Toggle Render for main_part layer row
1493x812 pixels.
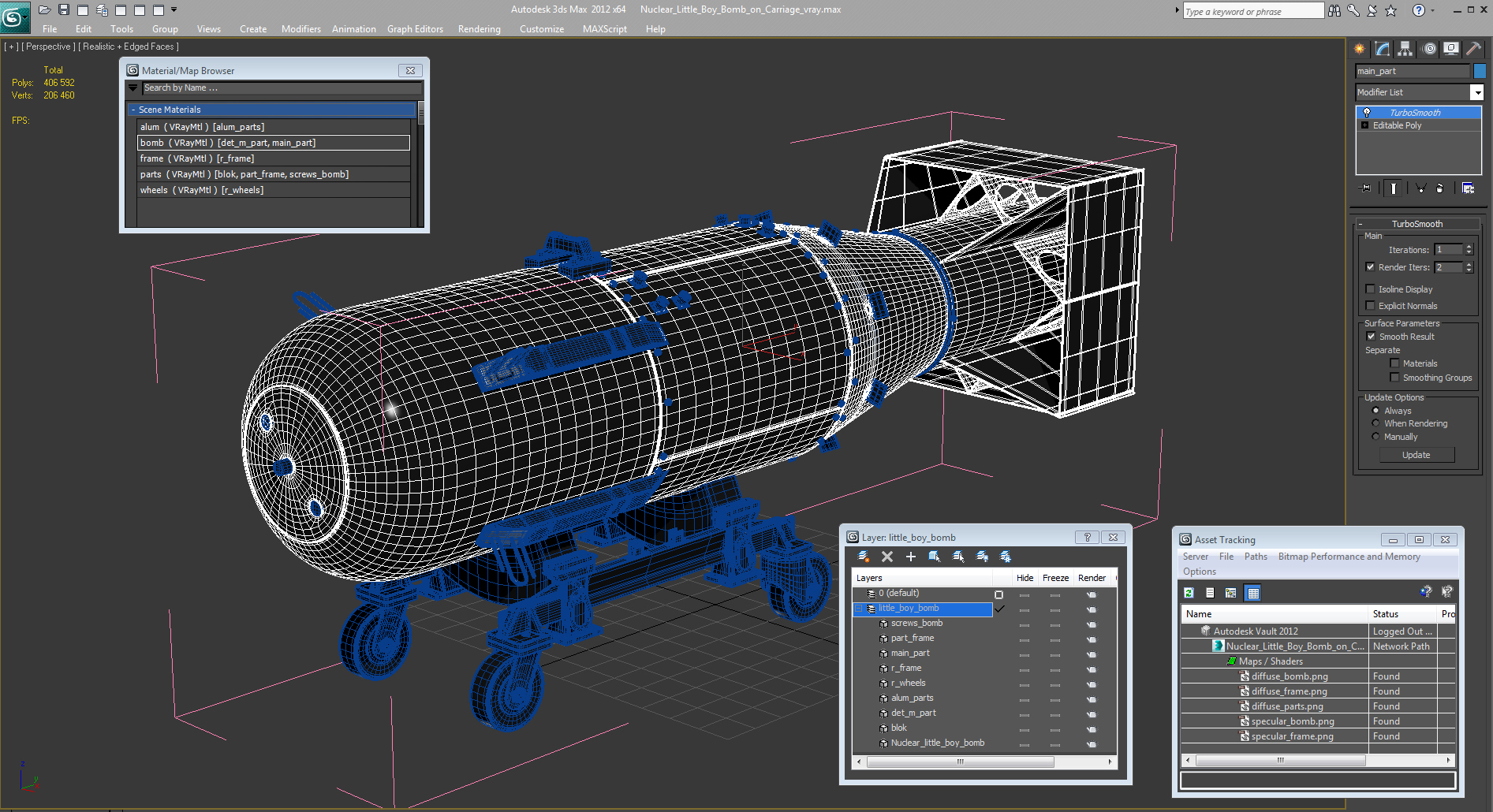(x=1092, y=654)
